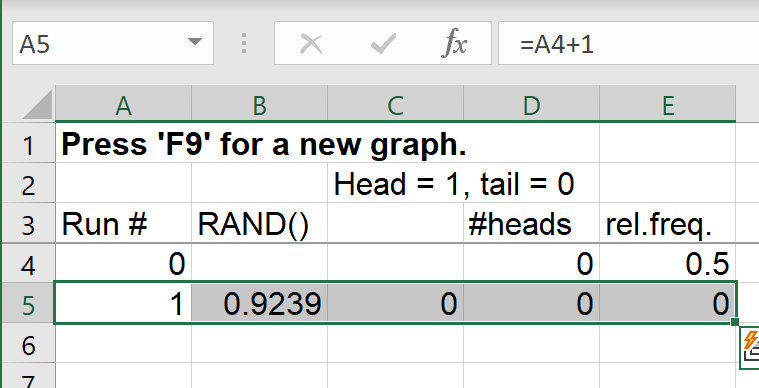Click the fill handle of the selection
759x388 pixels.
tap(735, 322)
